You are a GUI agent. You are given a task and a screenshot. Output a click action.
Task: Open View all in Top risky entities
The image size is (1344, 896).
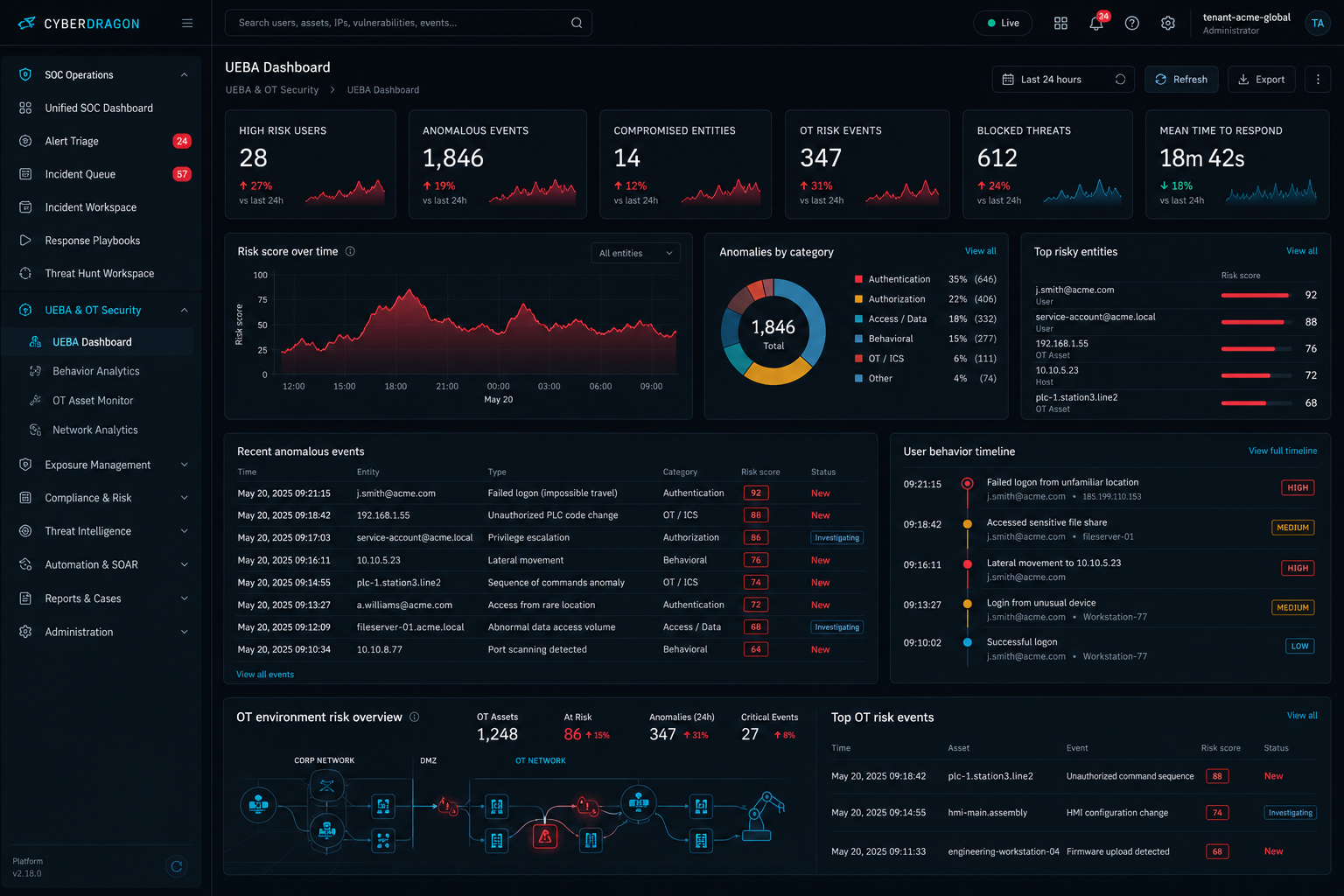pos(1301,251)
